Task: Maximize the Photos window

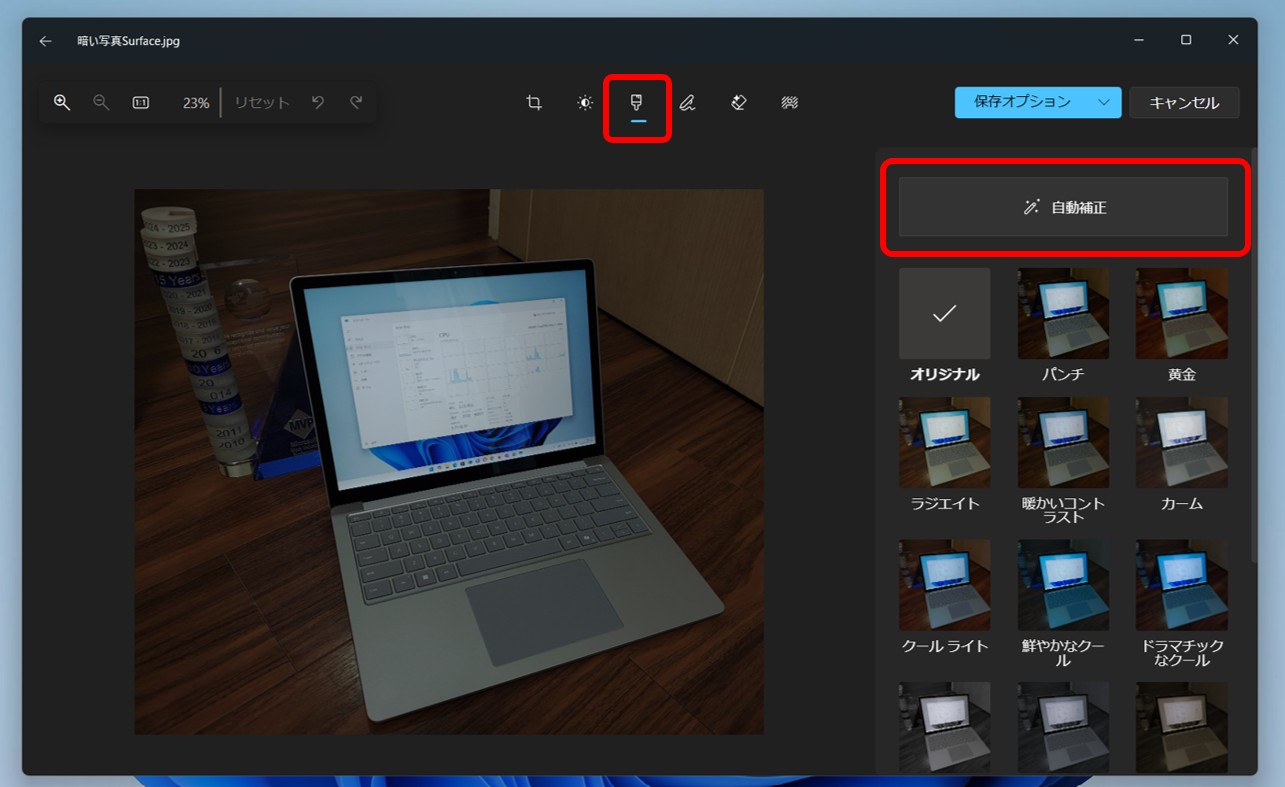Action: (1186, 40)
